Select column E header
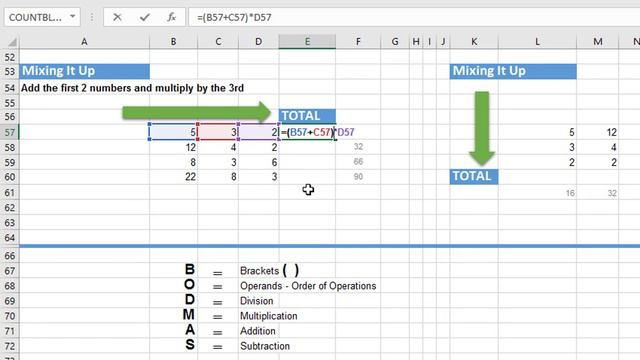Viewport: 640px width, 360px height. tap(307, 42)
